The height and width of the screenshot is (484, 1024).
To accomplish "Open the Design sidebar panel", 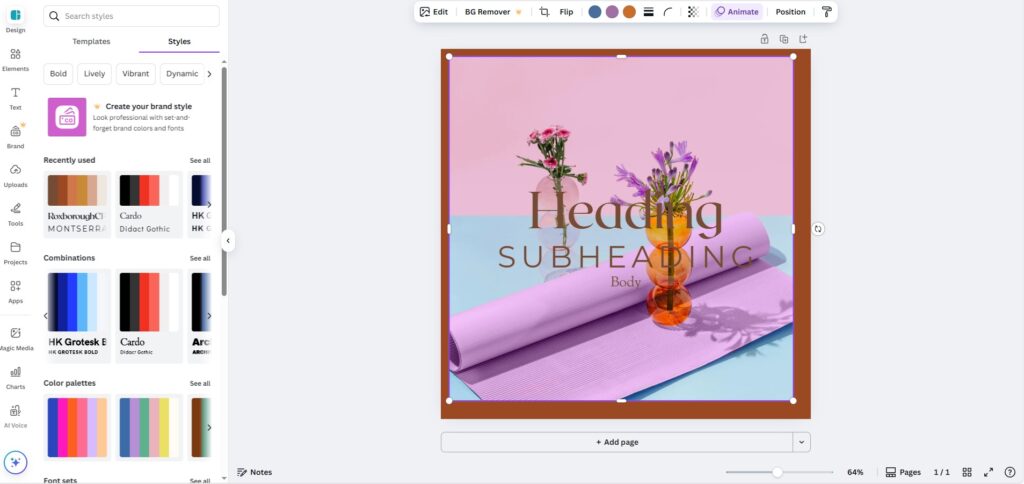I will pyautogui.click(x=15, y=20).
